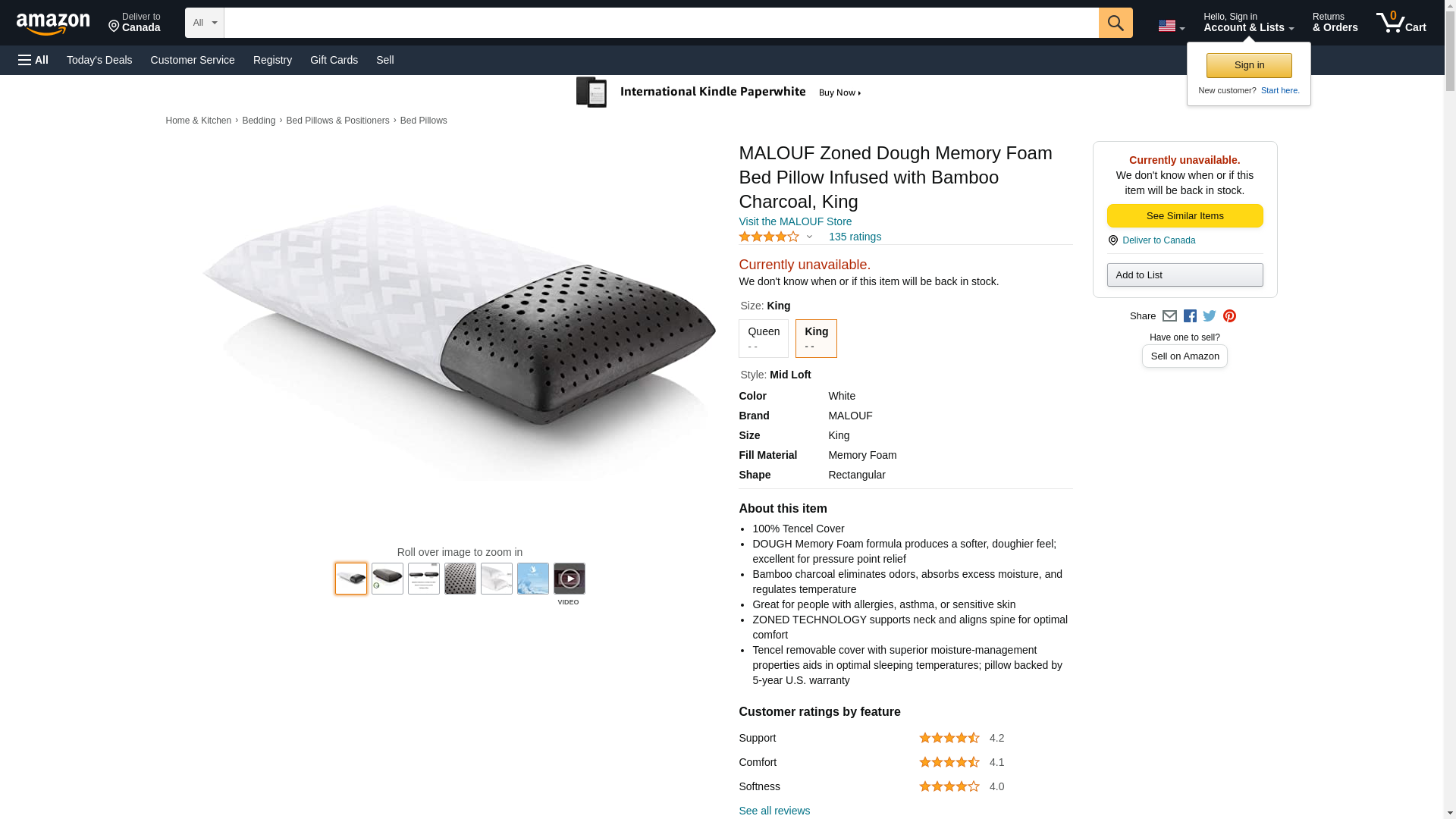Viewport: 1456px width, 819px height.
Task: Share the product on Facebook
Action: pyautogui.click(x=1190, y=316)
